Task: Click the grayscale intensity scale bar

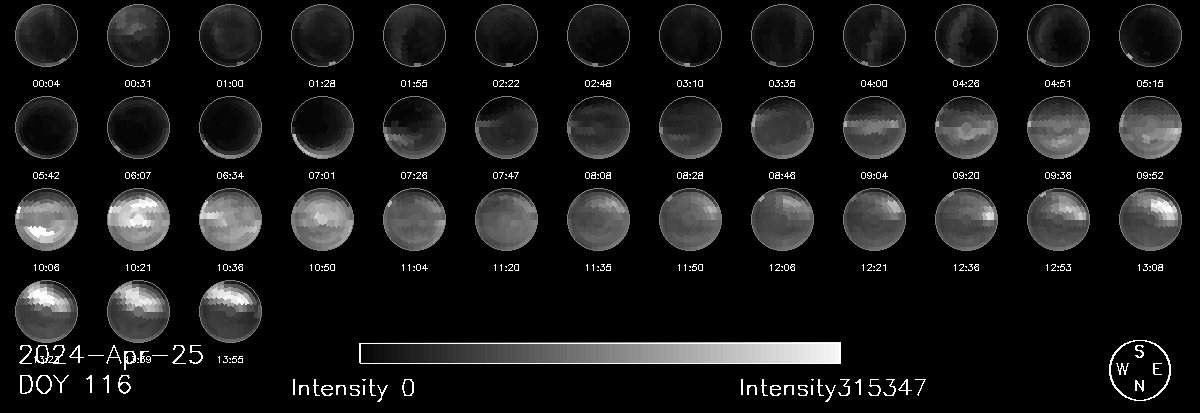Action: point(599,353)
